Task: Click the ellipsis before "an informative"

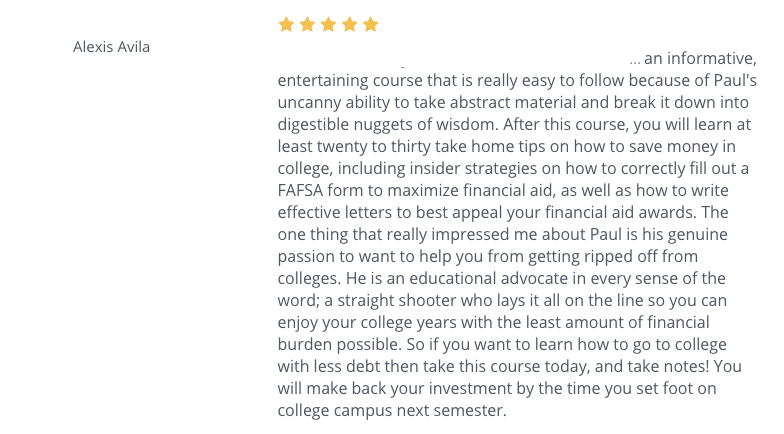Action: (x=634, y=59)
